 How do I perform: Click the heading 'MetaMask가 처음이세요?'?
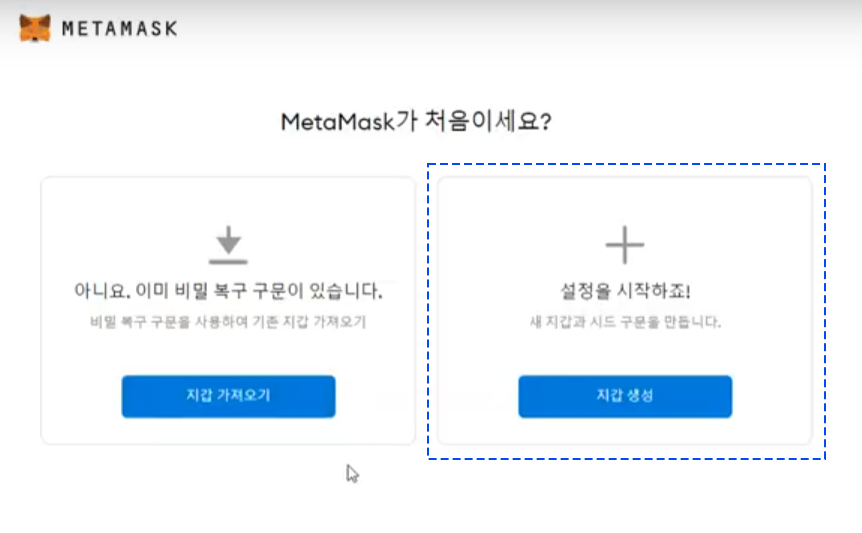tap(416, 121)
